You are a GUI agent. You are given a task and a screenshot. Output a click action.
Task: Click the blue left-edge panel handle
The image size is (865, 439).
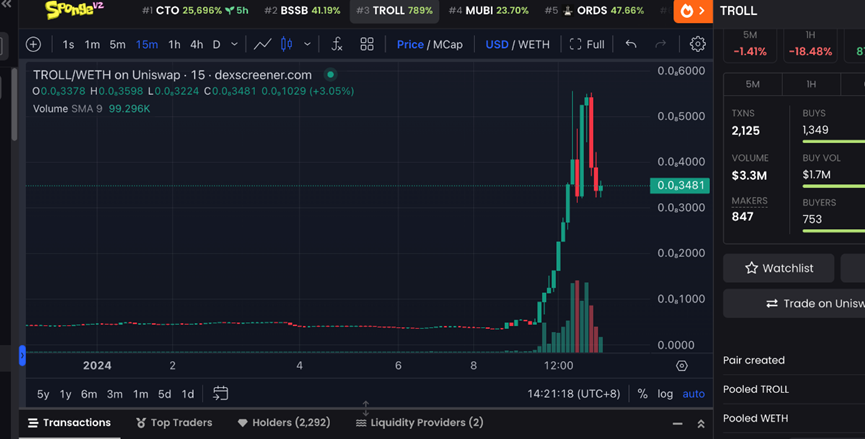[22, 356]
